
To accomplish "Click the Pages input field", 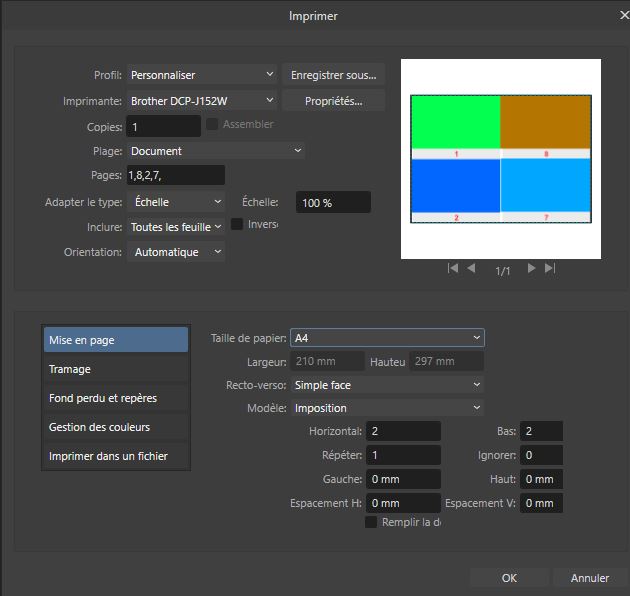I will pyautogui.click(x=176, y=175).
